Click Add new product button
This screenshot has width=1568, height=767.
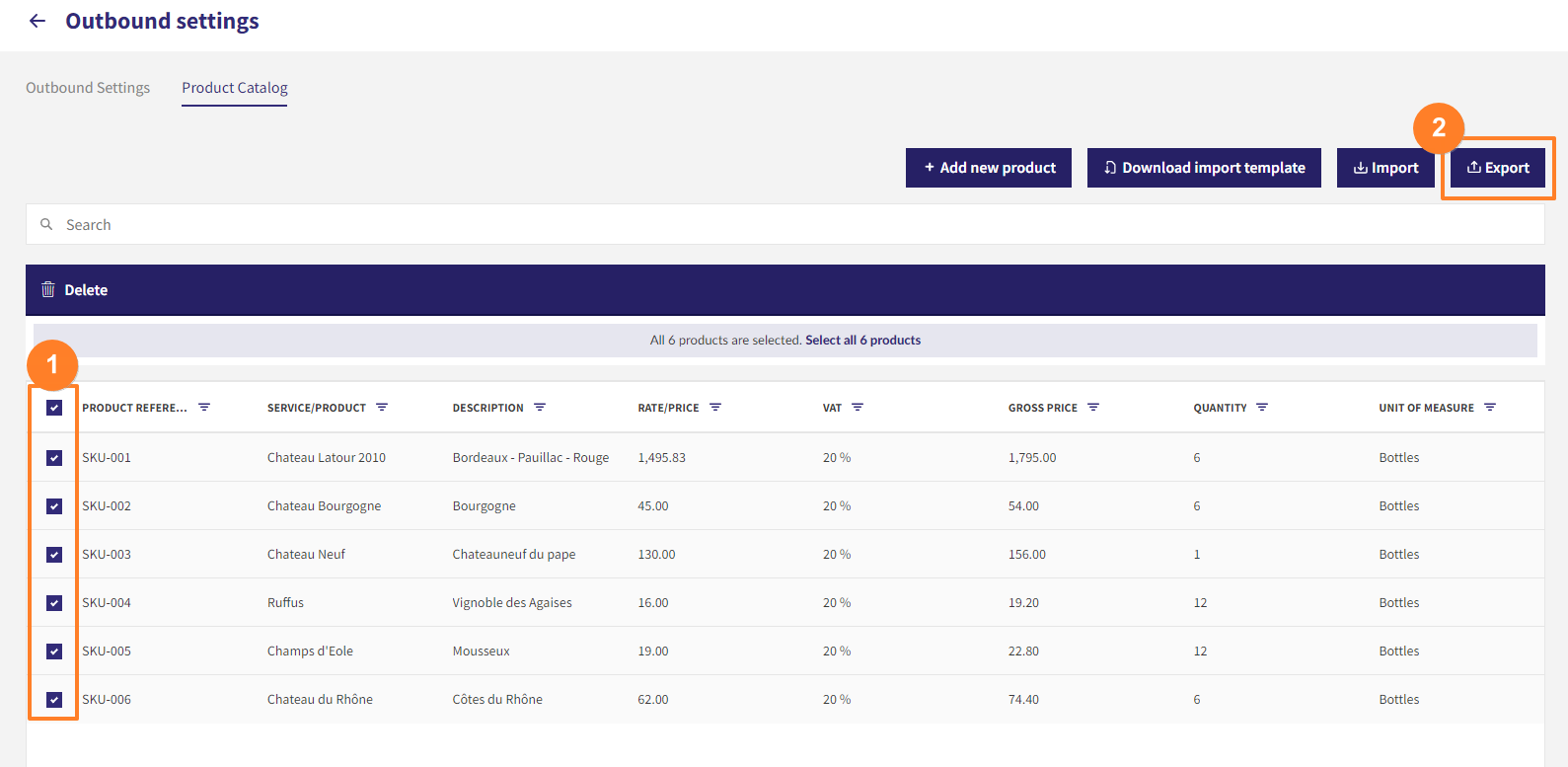[989, 168]
